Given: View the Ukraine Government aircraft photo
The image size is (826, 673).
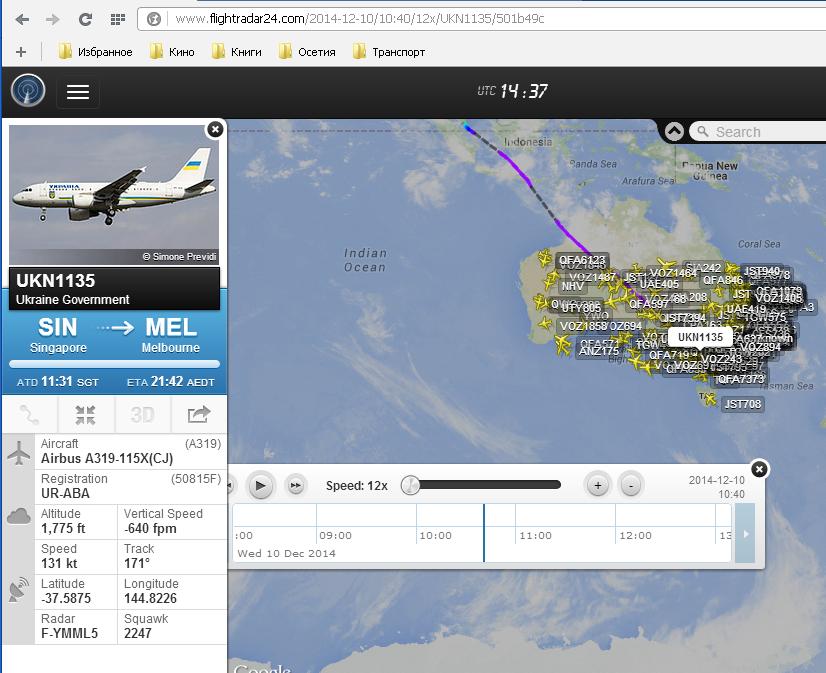Looking at the screenshot, I should 114,195.
